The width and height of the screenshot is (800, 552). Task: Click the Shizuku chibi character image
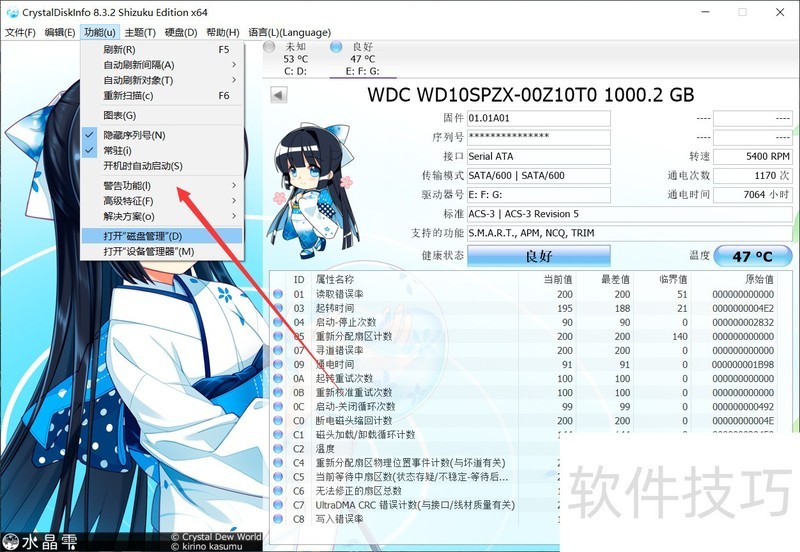[x=311, y=190]
